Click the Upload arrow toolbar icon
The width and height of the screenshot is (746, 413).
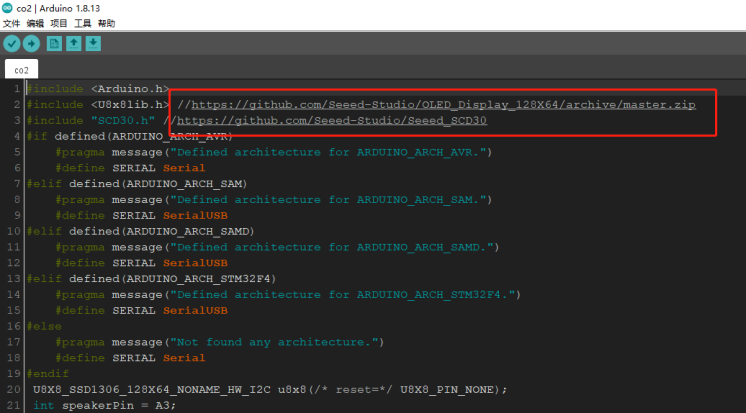click(31, 44)
